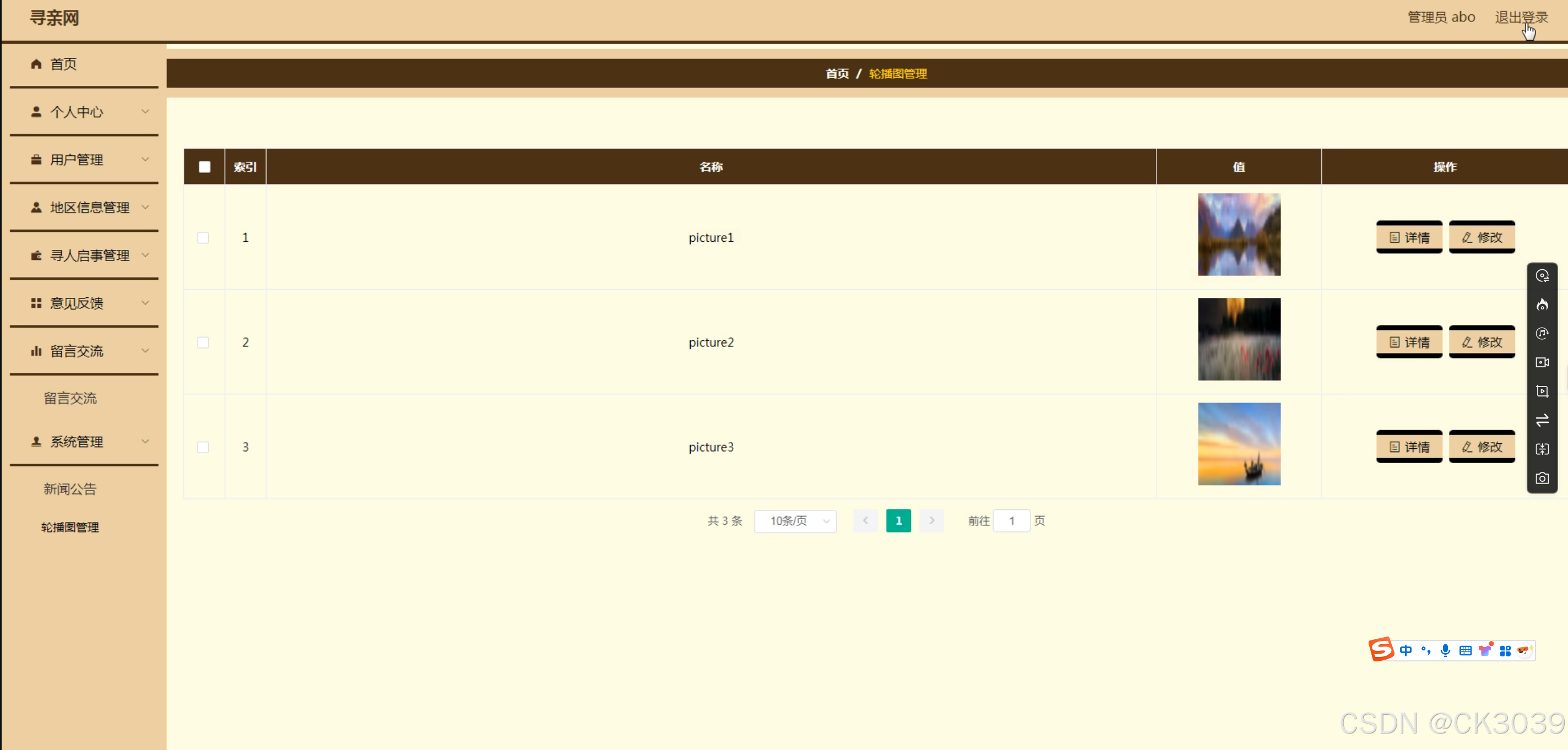
Task: Click the music note conversion icon
Action: [1542, 334]
